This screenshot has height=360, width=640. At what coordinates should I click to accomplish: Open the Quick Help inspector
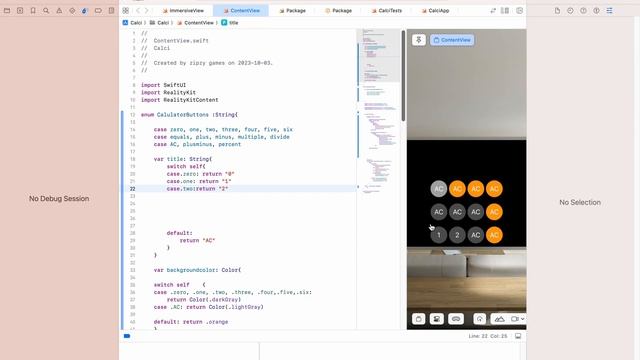583,11
